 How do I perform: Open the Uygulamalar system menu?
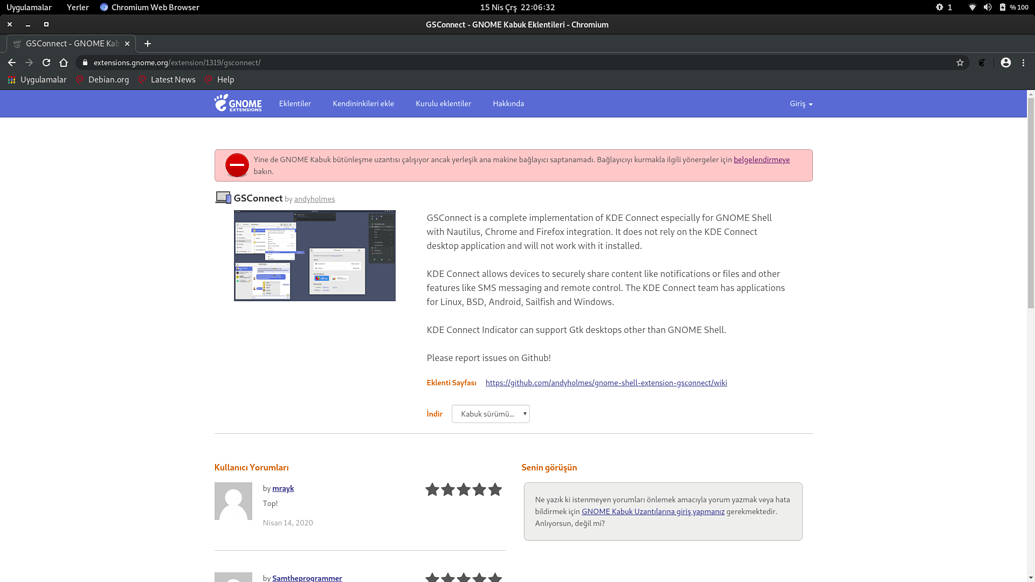(x=29, y=7)
